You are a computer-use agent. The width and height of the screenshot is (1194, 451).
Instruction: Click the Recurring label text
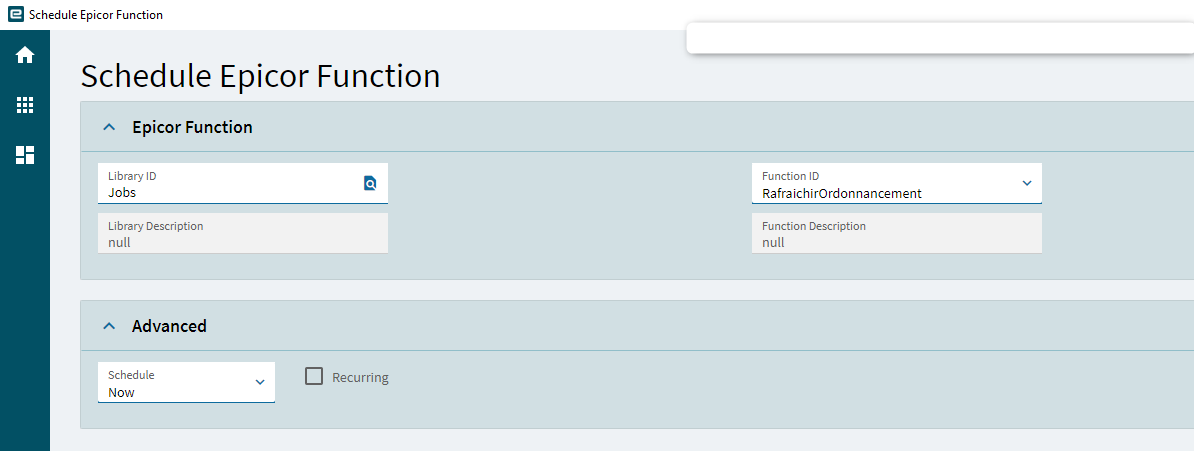[360, 377]
